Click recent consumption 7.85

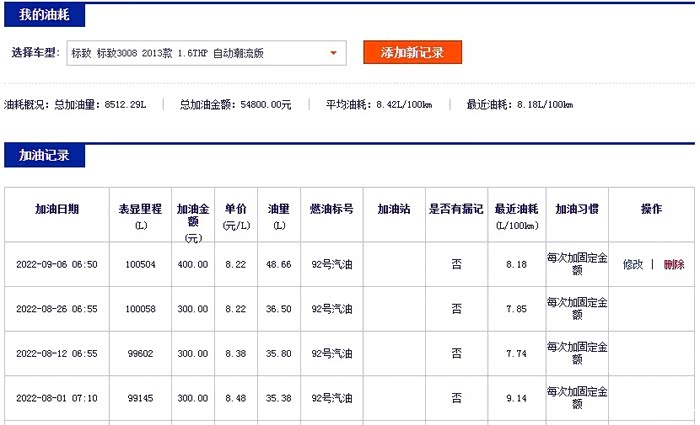click(x=517, y=309)
